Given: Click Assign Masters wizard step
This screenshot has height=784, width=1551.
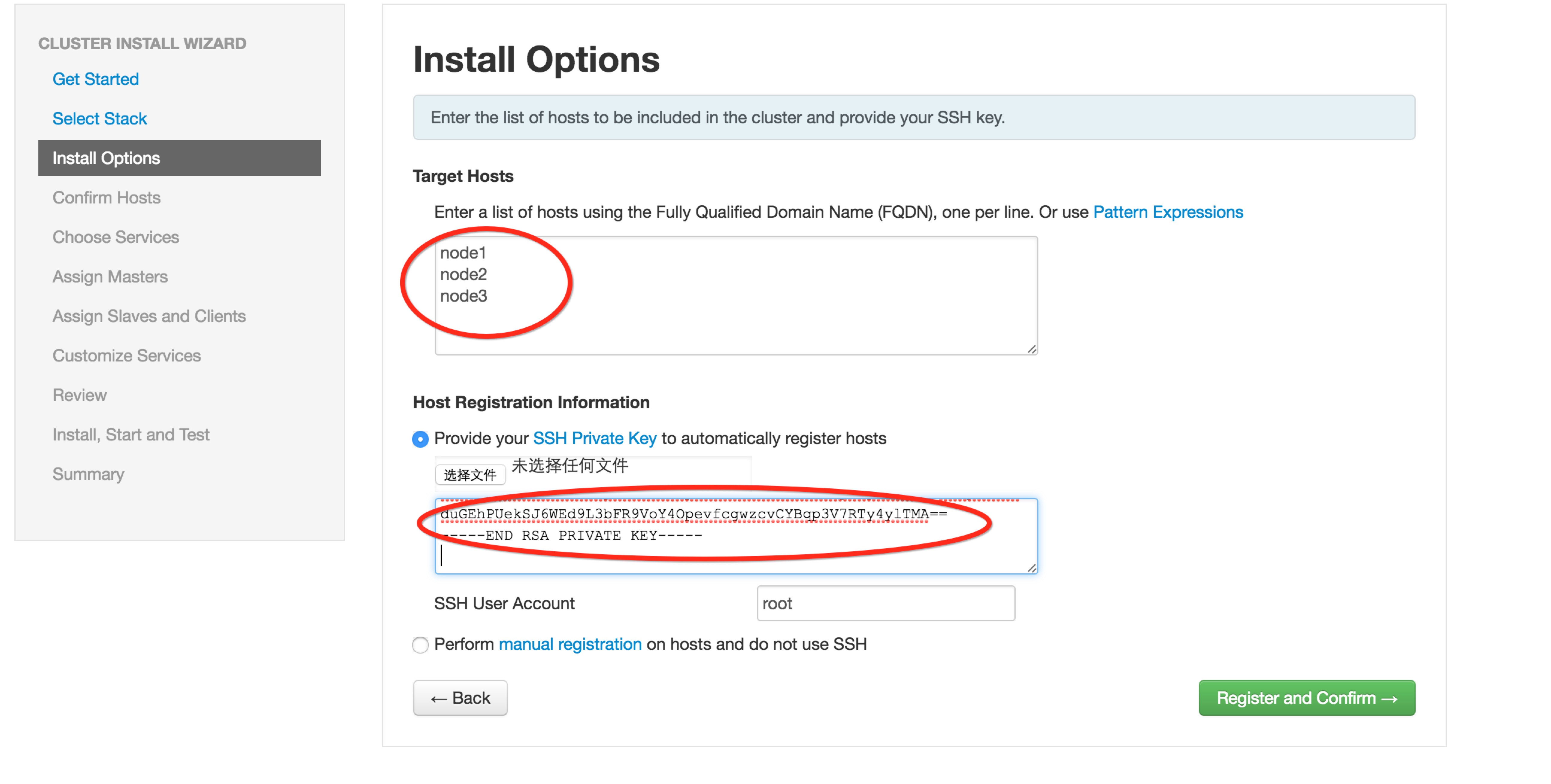Looking at the screenshot, I should pyautogui.click(x=110, y=277).
